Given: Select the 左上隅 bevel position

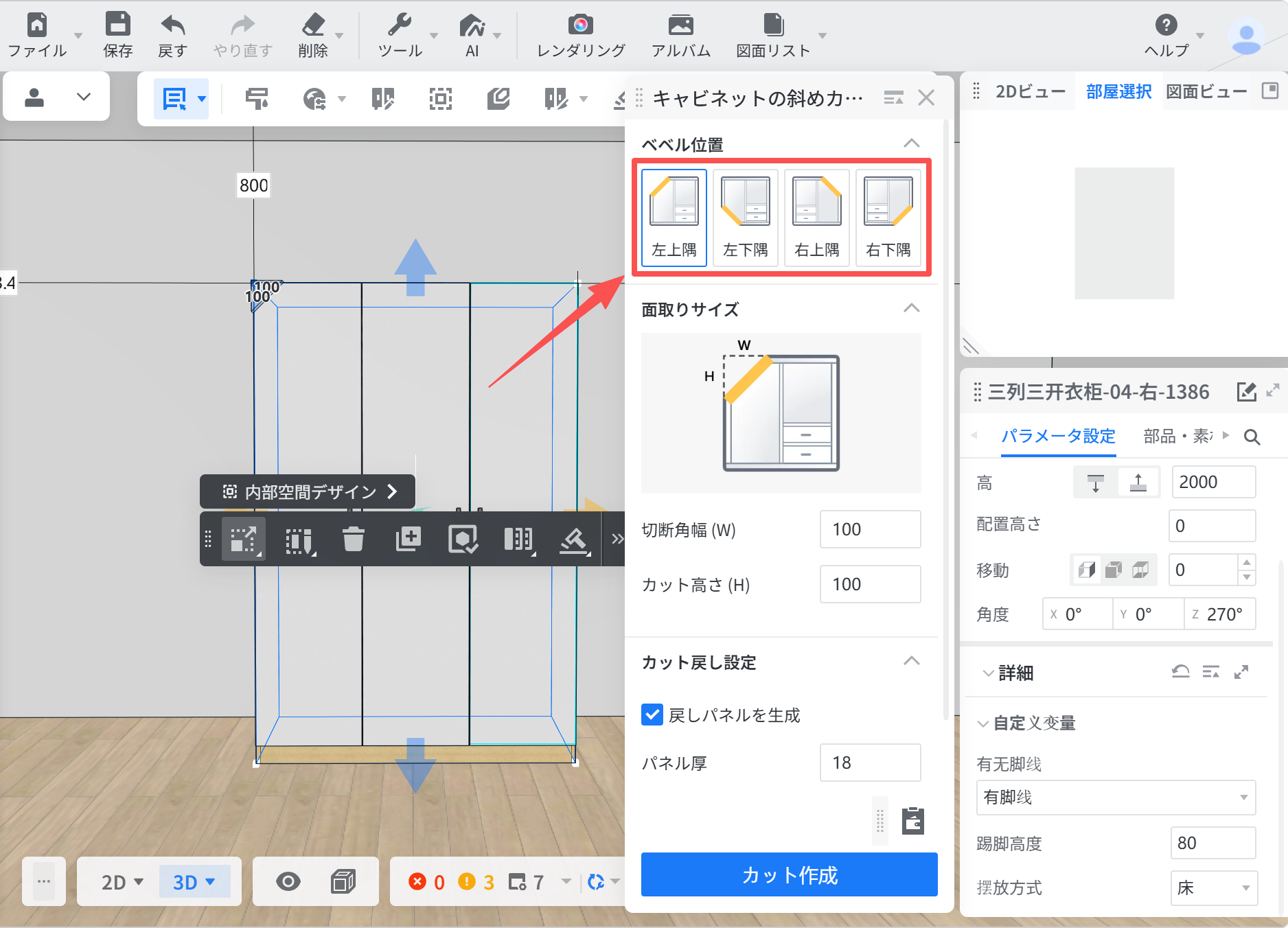Looking at the screenshot, I should [674, 218].
